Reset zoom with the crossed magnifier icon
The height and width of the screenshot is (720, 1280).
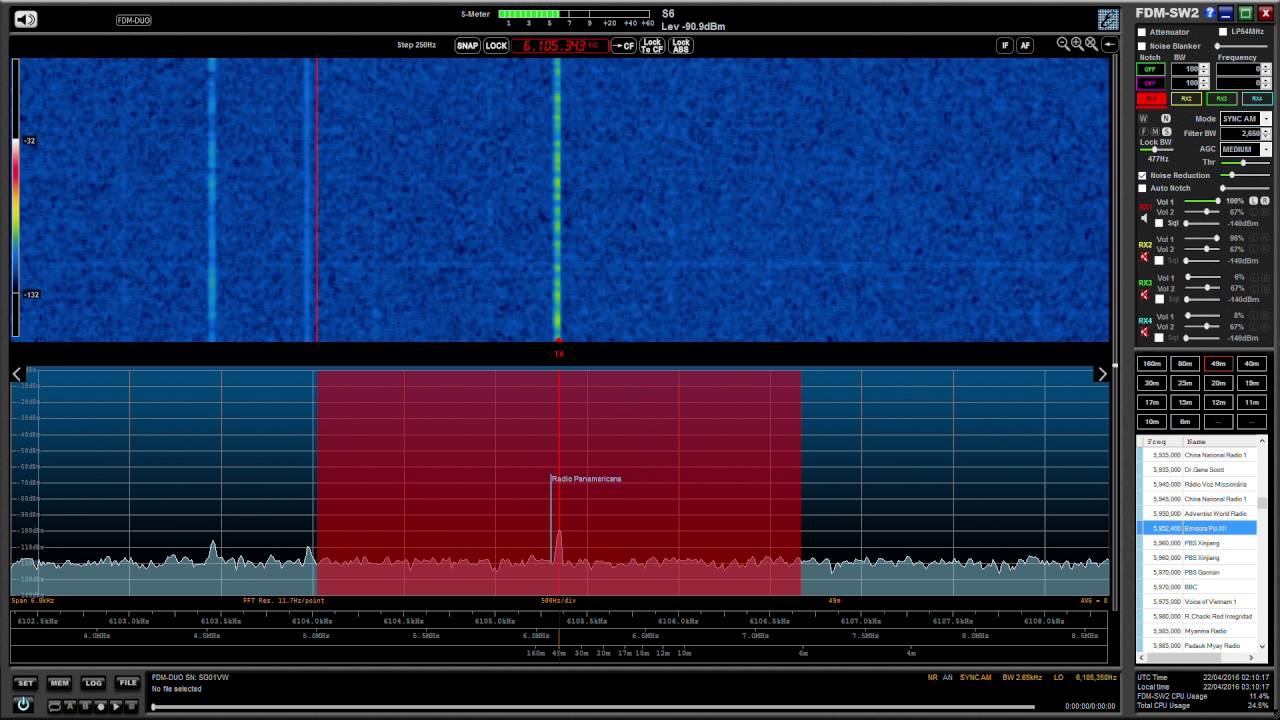pos(1093,44)
